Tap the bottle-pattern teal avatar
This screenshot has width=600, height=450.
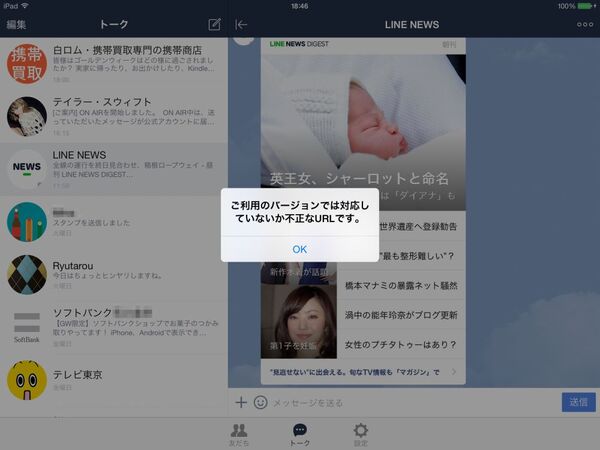tap(27, 222)
